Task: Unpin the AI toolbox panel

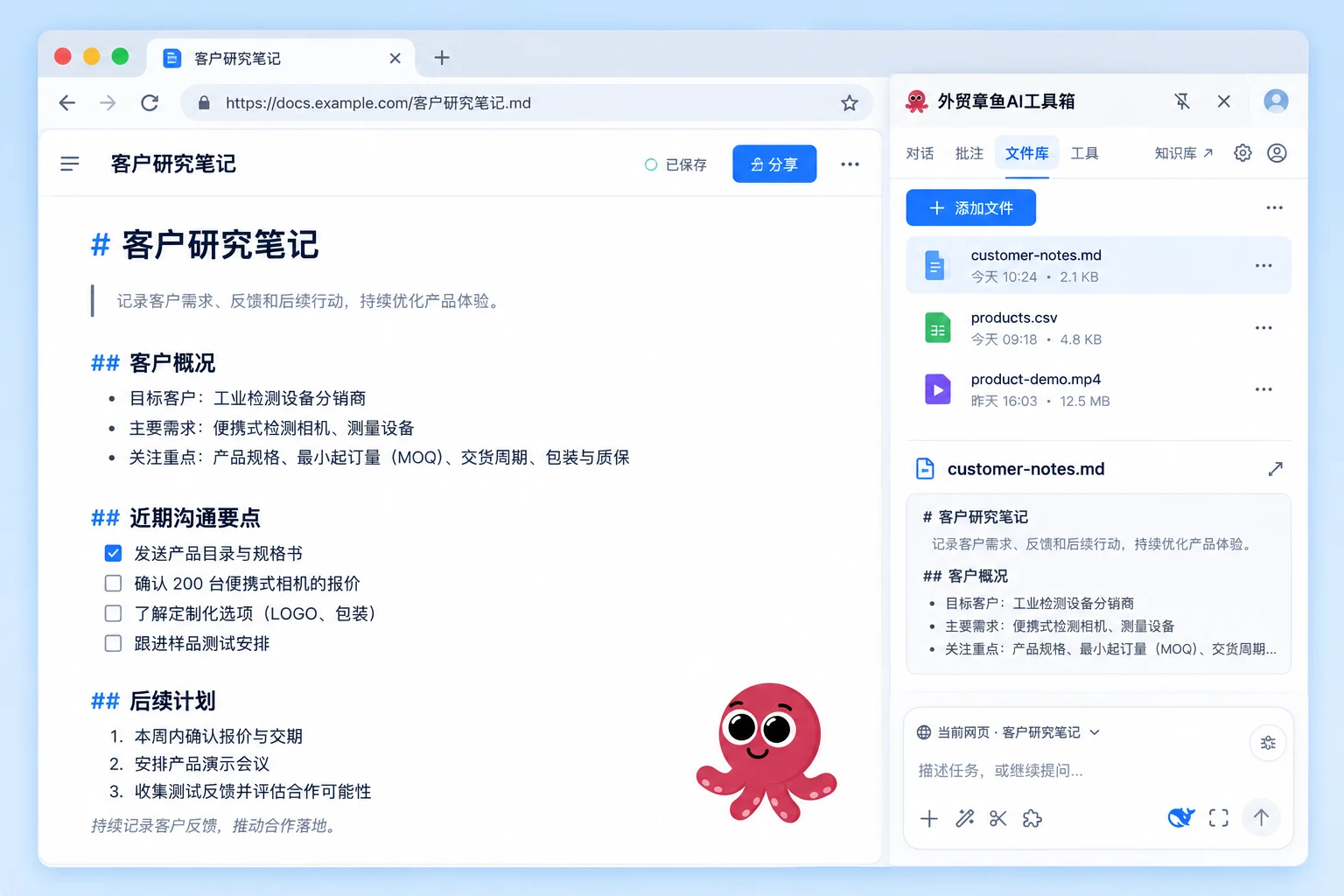Action: [x=1182, y=101]
